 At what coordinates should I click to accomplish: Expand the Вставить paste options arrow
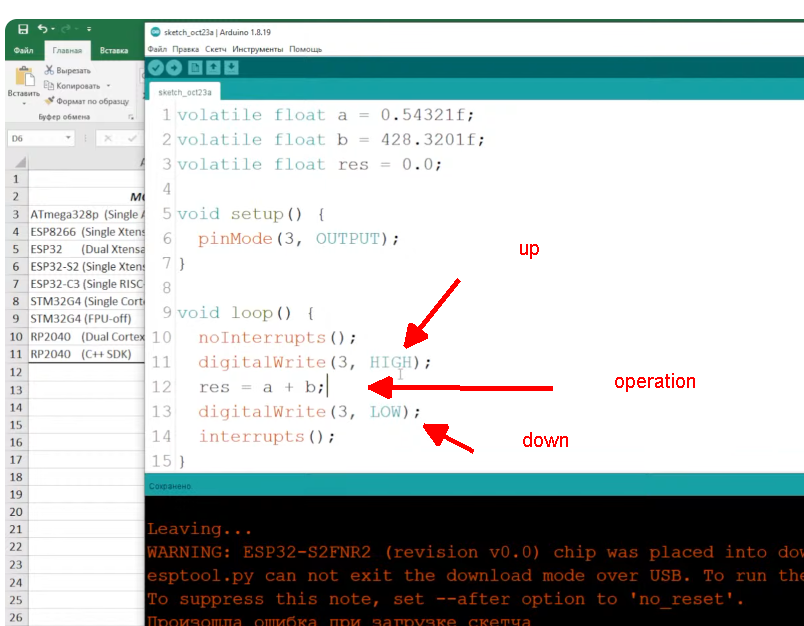point(24,103)
